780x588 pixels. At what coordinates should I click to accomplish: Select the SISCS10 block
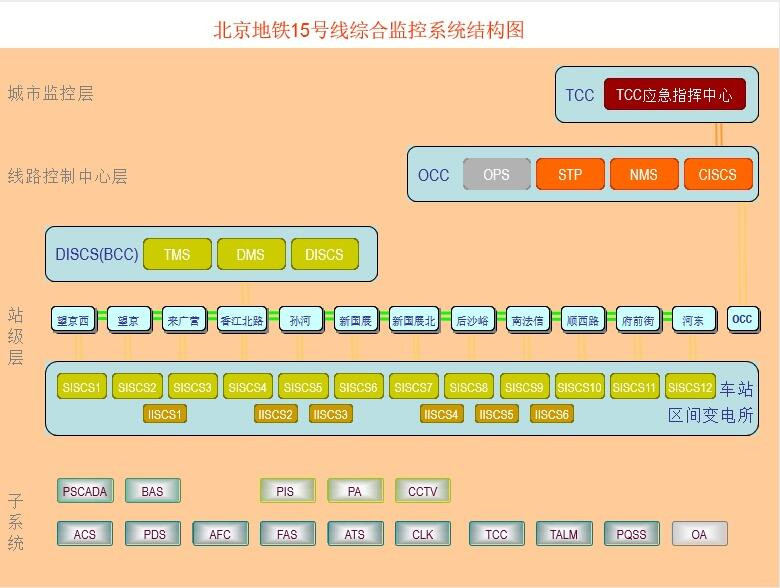tap(580, 387)
